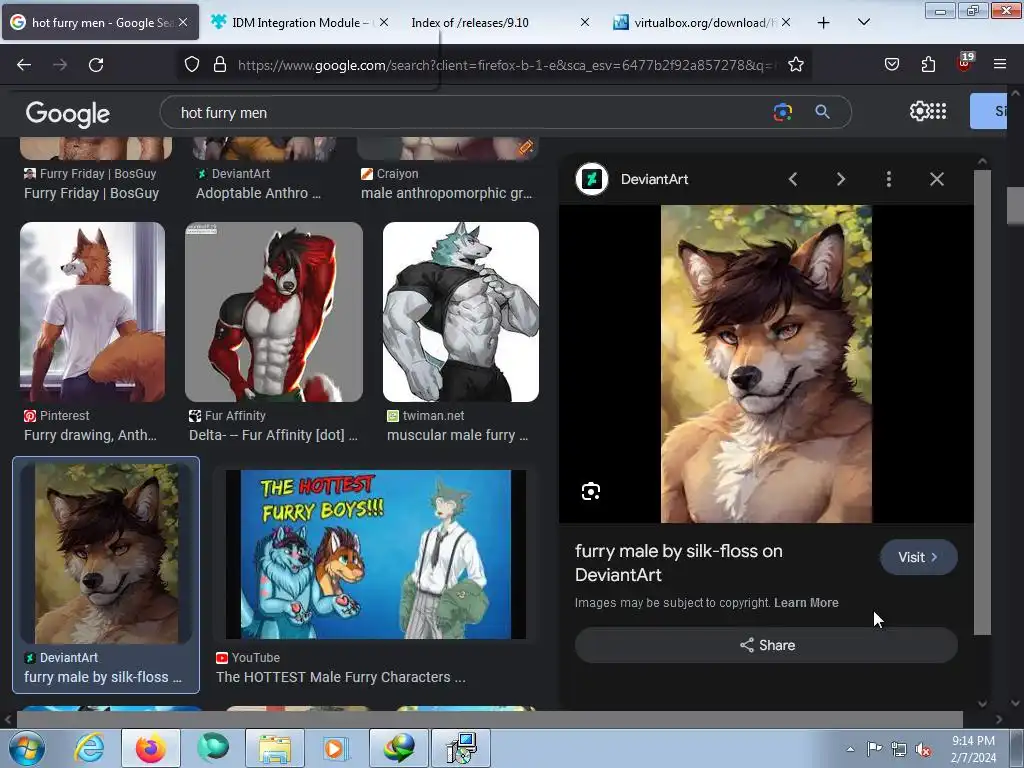This screenshot has width=1024, height=768.
Task: Open the twiman.net muscular furry thumbnail
Action: 460,312
